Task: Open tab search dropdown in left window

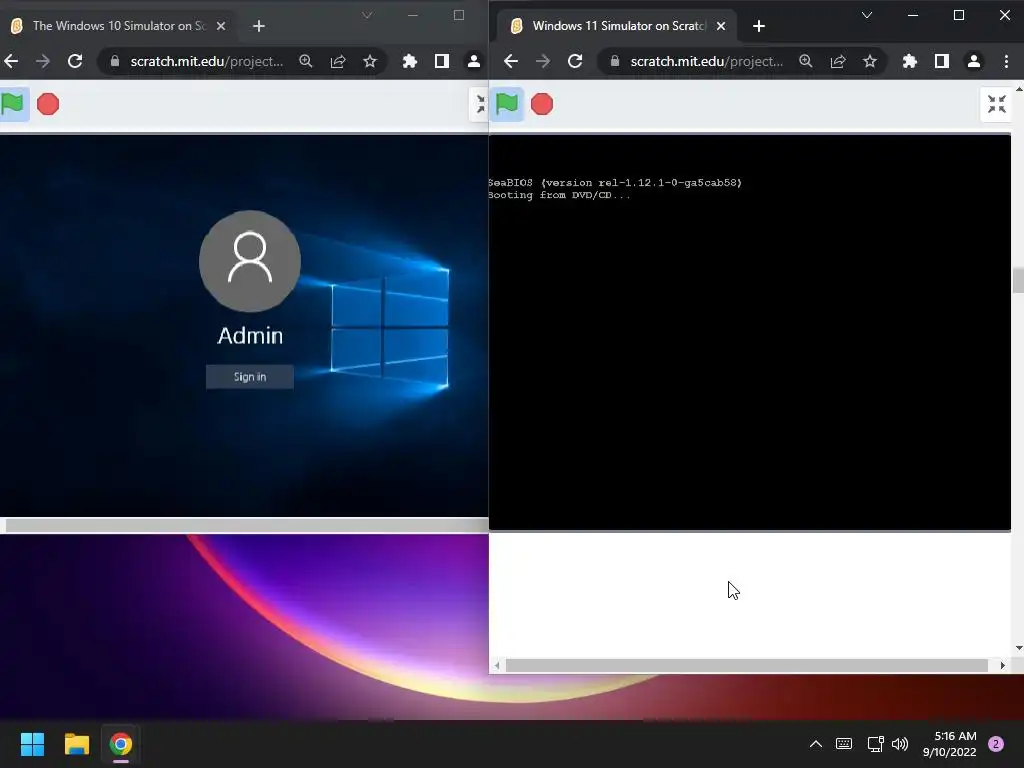Action: tap(367, 15)
